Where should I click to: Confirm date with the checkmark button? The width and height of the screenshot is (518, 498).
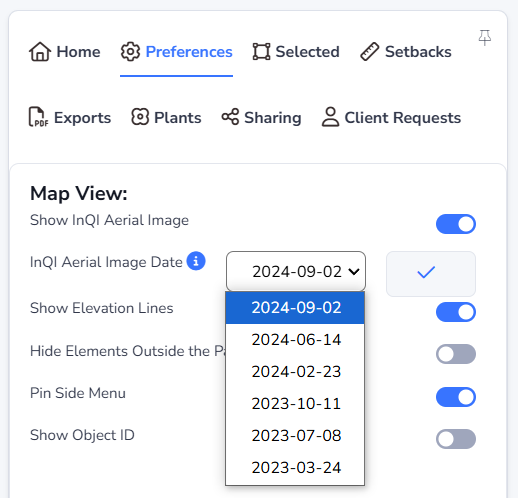coord(431,274)
